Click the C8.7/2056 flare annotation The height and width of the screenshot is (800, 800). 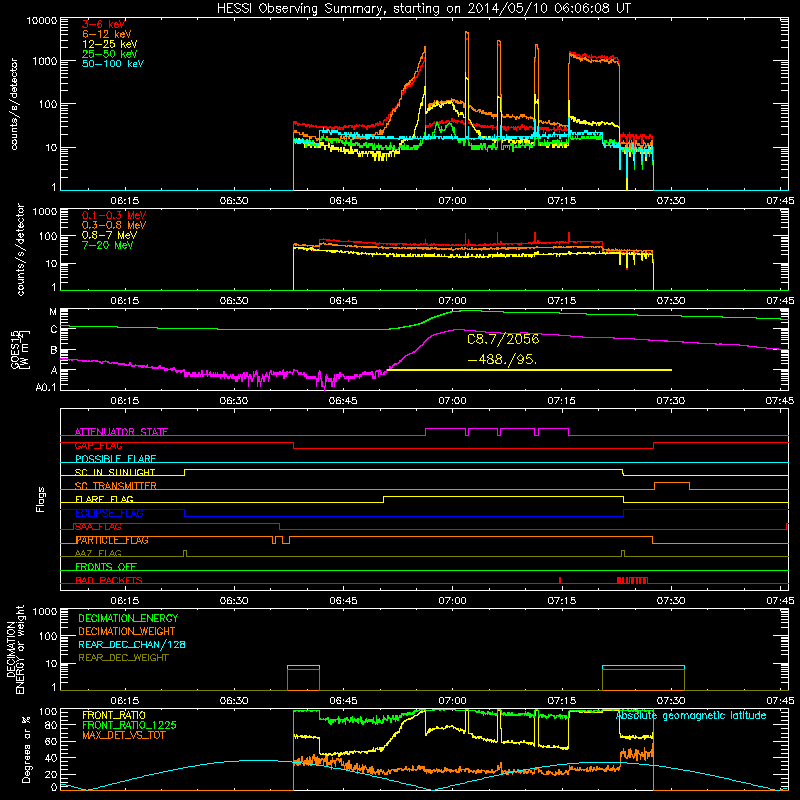point(503,339)
